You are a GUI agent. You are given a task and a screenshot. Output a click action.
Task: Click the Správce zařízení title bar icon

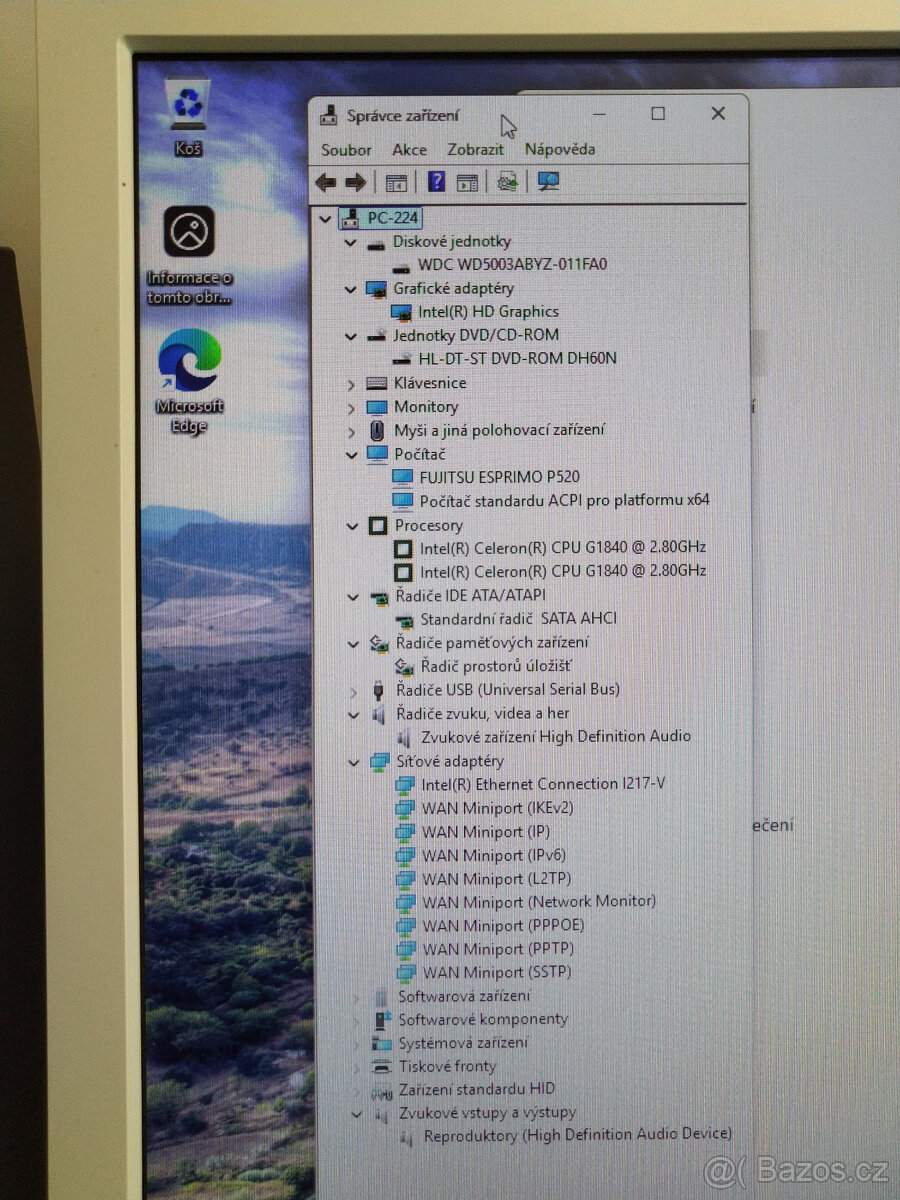329,115
